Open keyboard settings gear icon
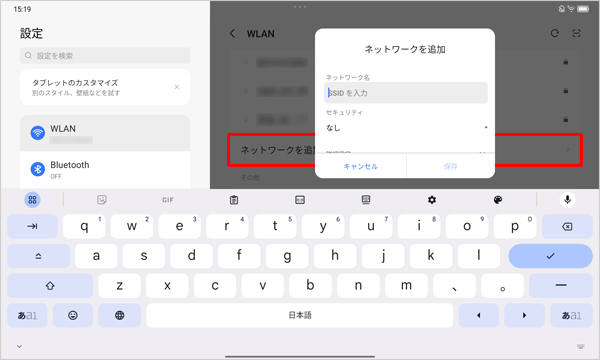 [x=432, y=200]
